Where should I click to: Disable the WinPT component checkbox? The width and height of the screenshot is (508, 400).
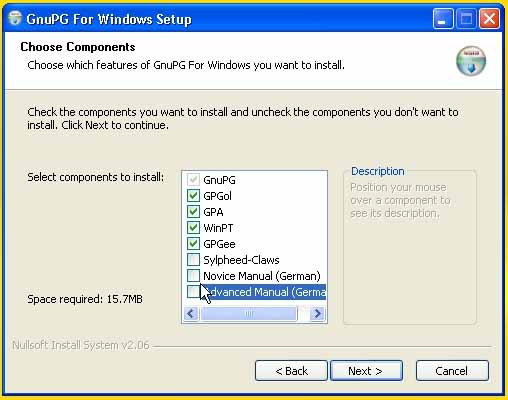click(x=193, y=228)
